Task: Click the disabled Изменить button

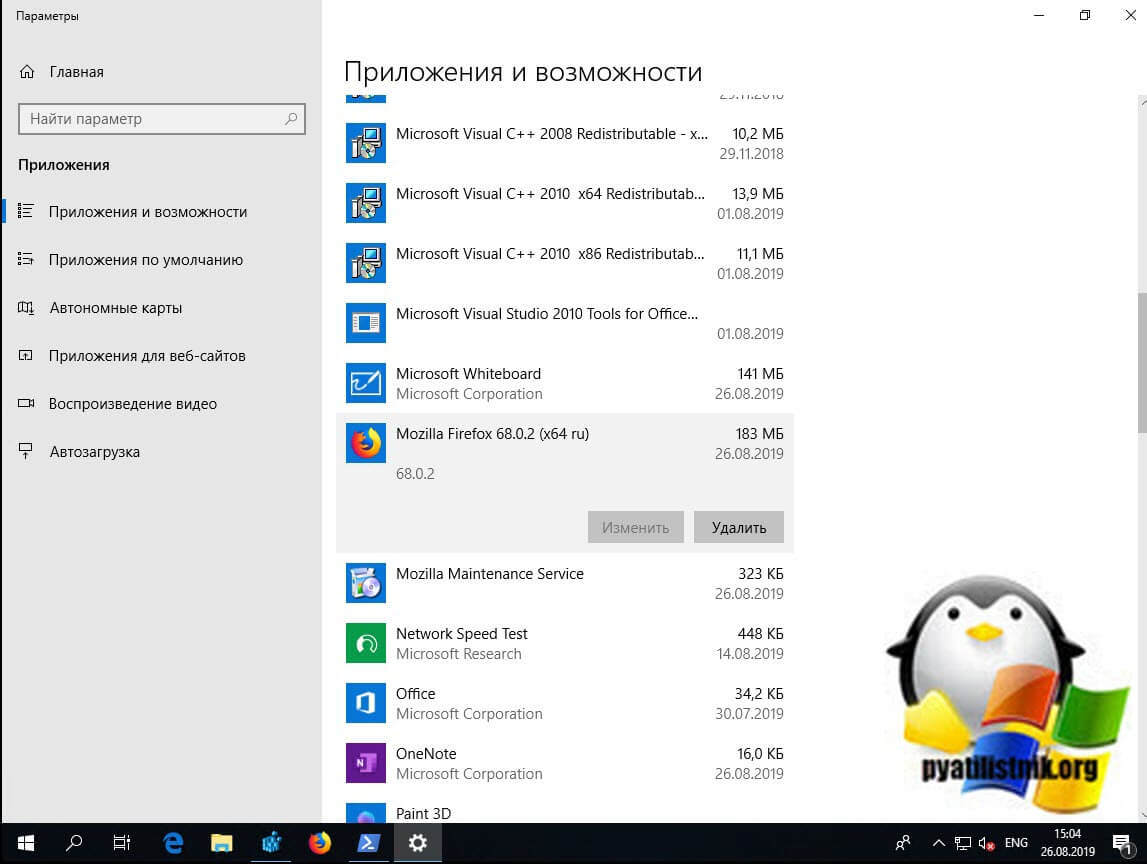Action: click(x=636, y=527)
